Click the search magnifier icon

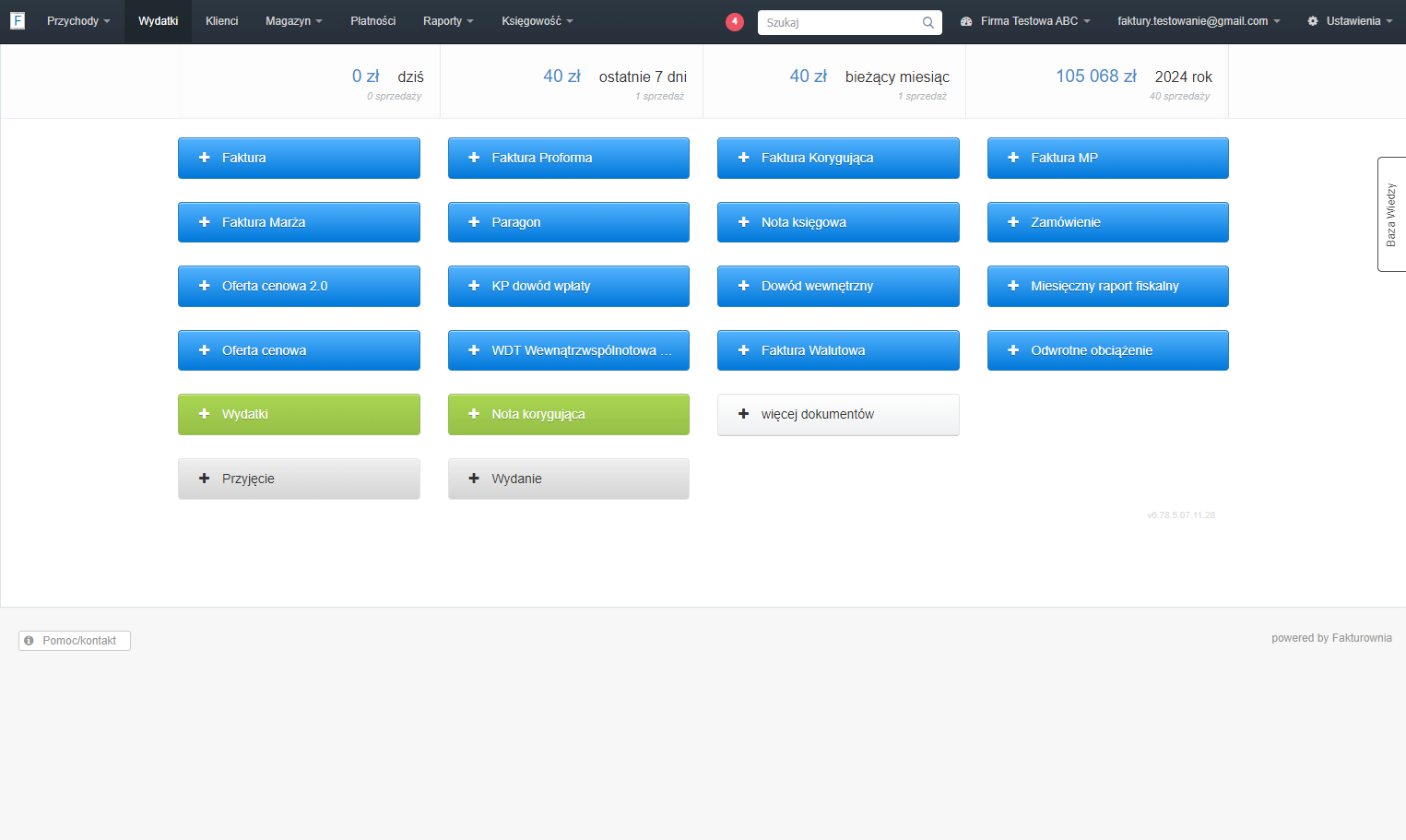928,22
